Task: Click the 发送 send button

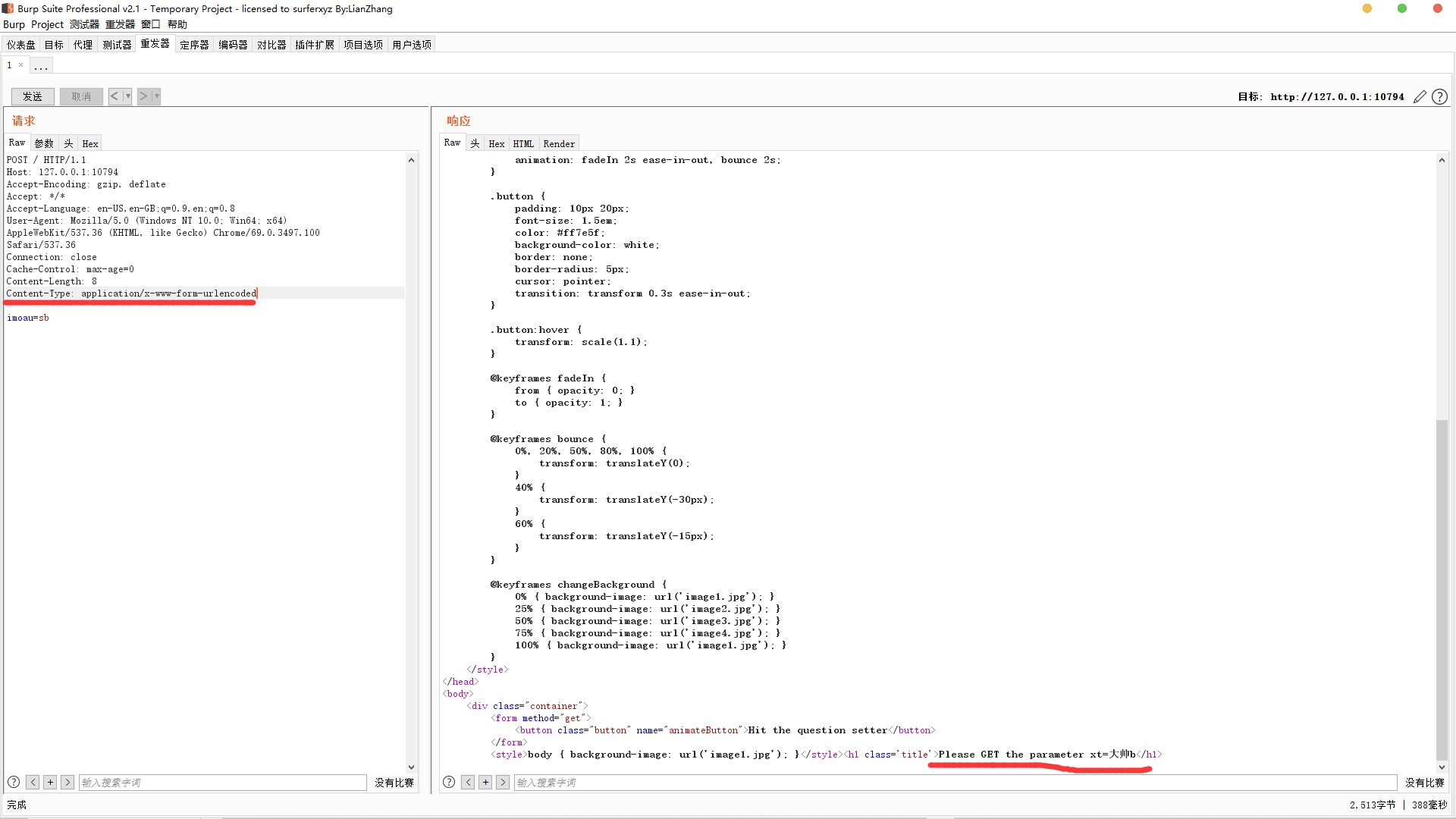Action: pyautogui.click(x=33, y=96)
